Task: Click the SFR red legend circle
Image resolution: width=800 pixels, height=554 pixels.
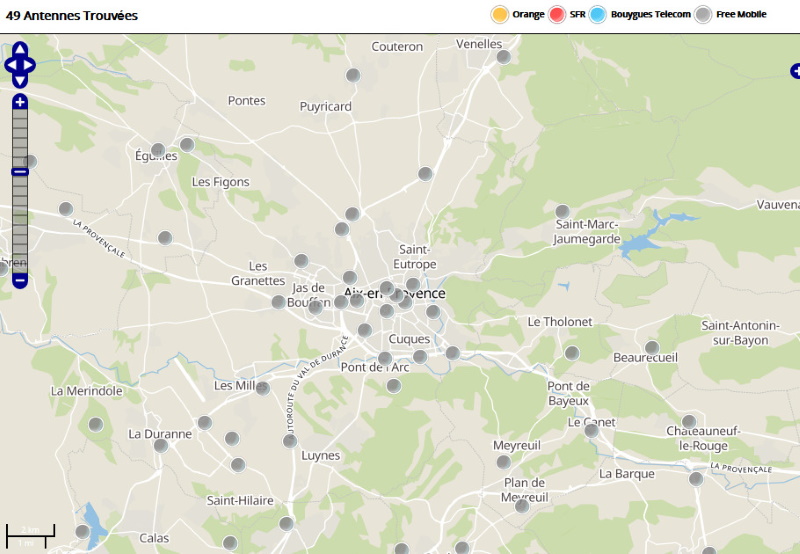Action: click(557, 14)
